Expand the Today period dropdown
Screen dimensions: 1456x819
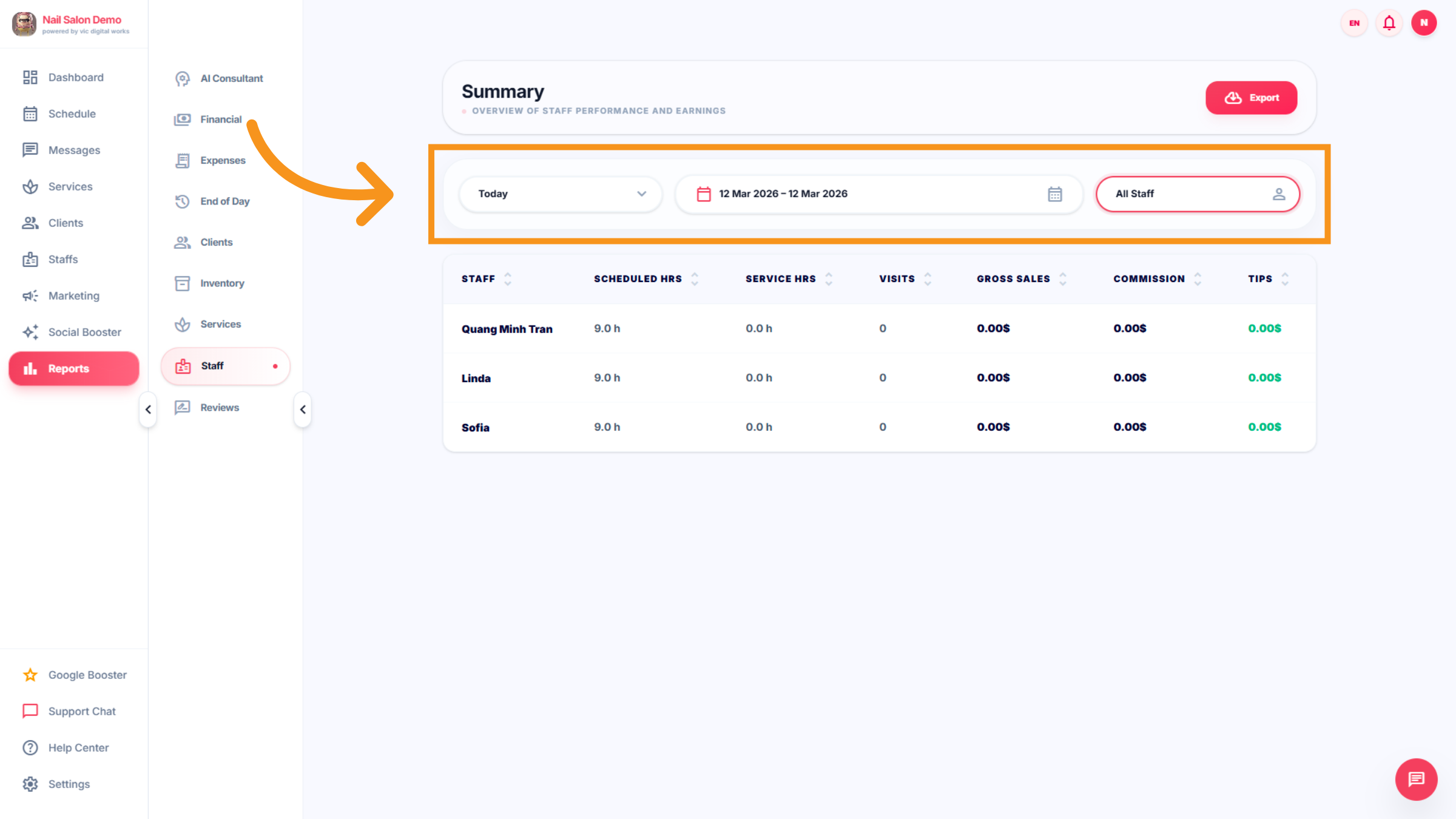pyautogui.click(x=560, y=194)
